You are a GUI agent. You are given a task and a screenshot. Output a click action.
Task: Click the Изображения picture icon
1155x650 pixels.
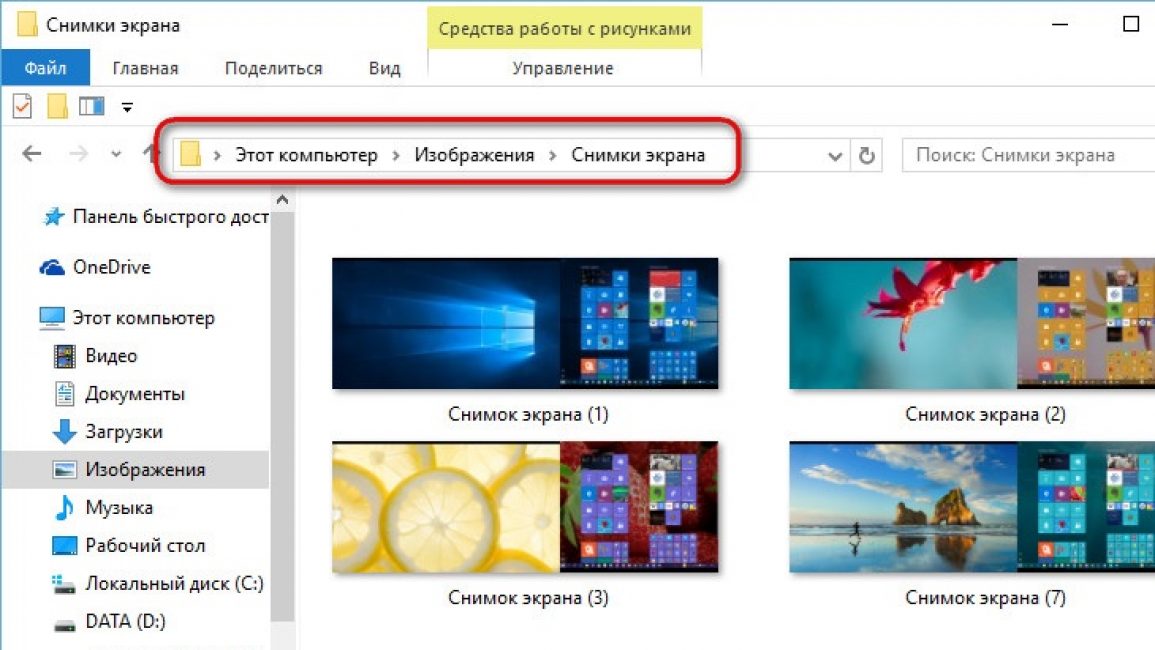click(65, 469)
